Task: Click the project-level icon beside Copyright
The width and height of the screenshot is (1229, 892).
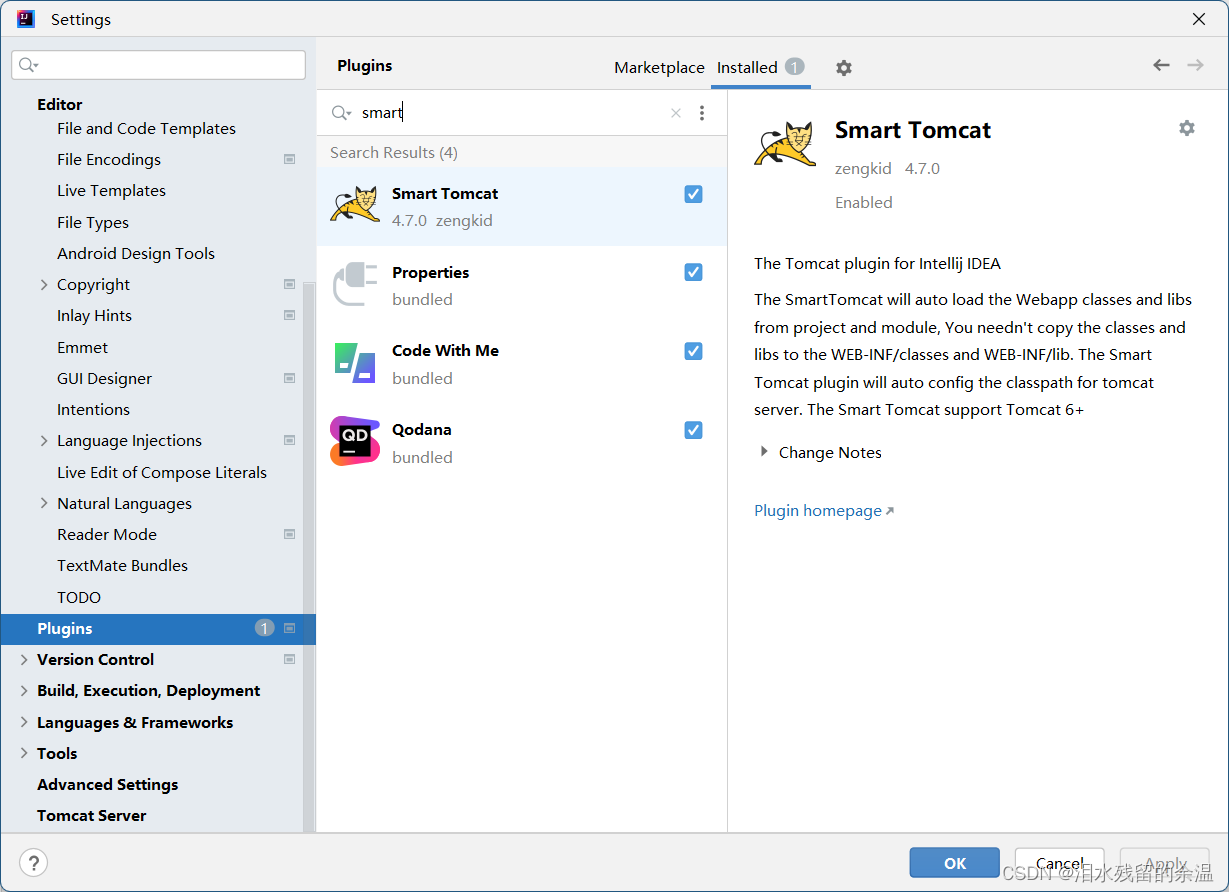Action: (x=290, y=284)
